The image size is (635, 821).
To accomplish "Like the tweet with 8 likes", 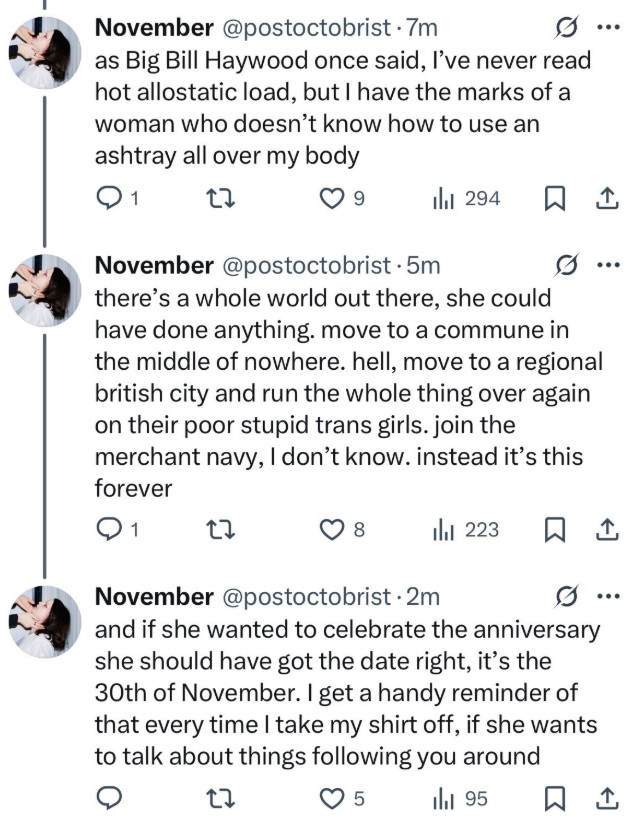I will 331,529.
